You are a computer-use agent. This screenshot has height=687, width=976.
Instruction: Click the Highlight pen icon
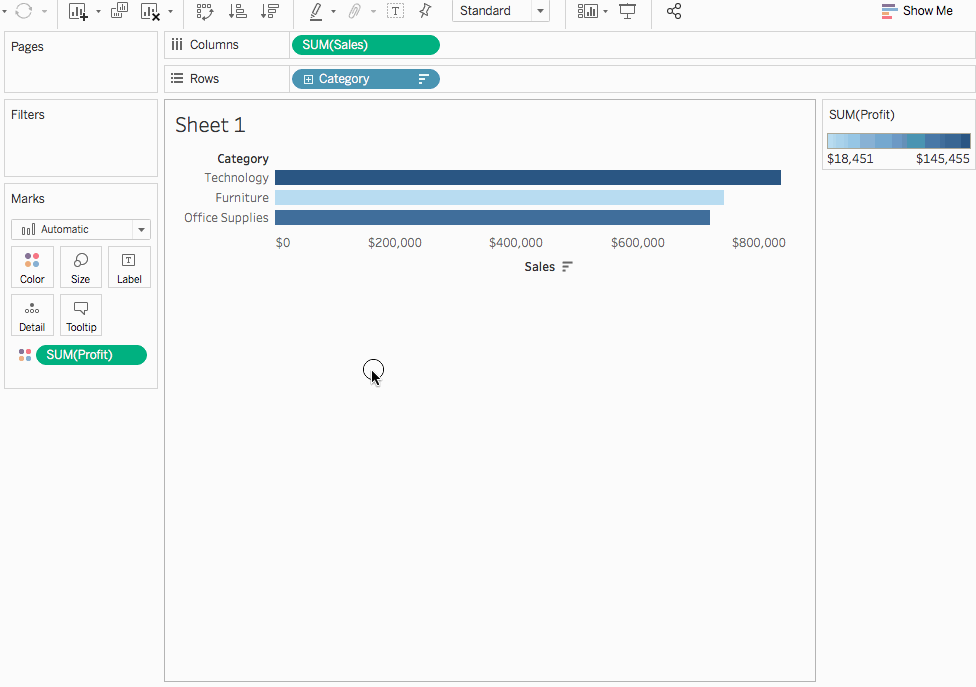tap(316, 11)
